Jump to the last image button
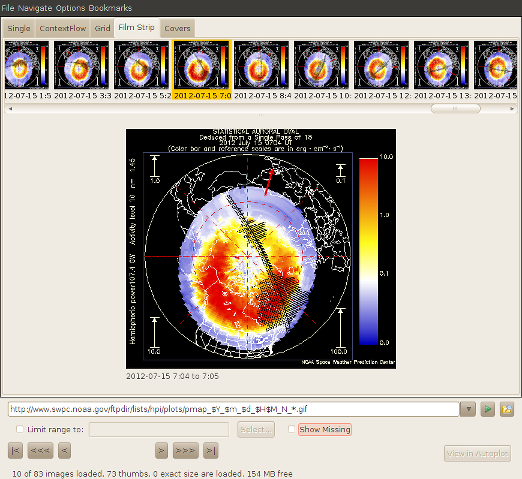522x479 pixels. 211,451
